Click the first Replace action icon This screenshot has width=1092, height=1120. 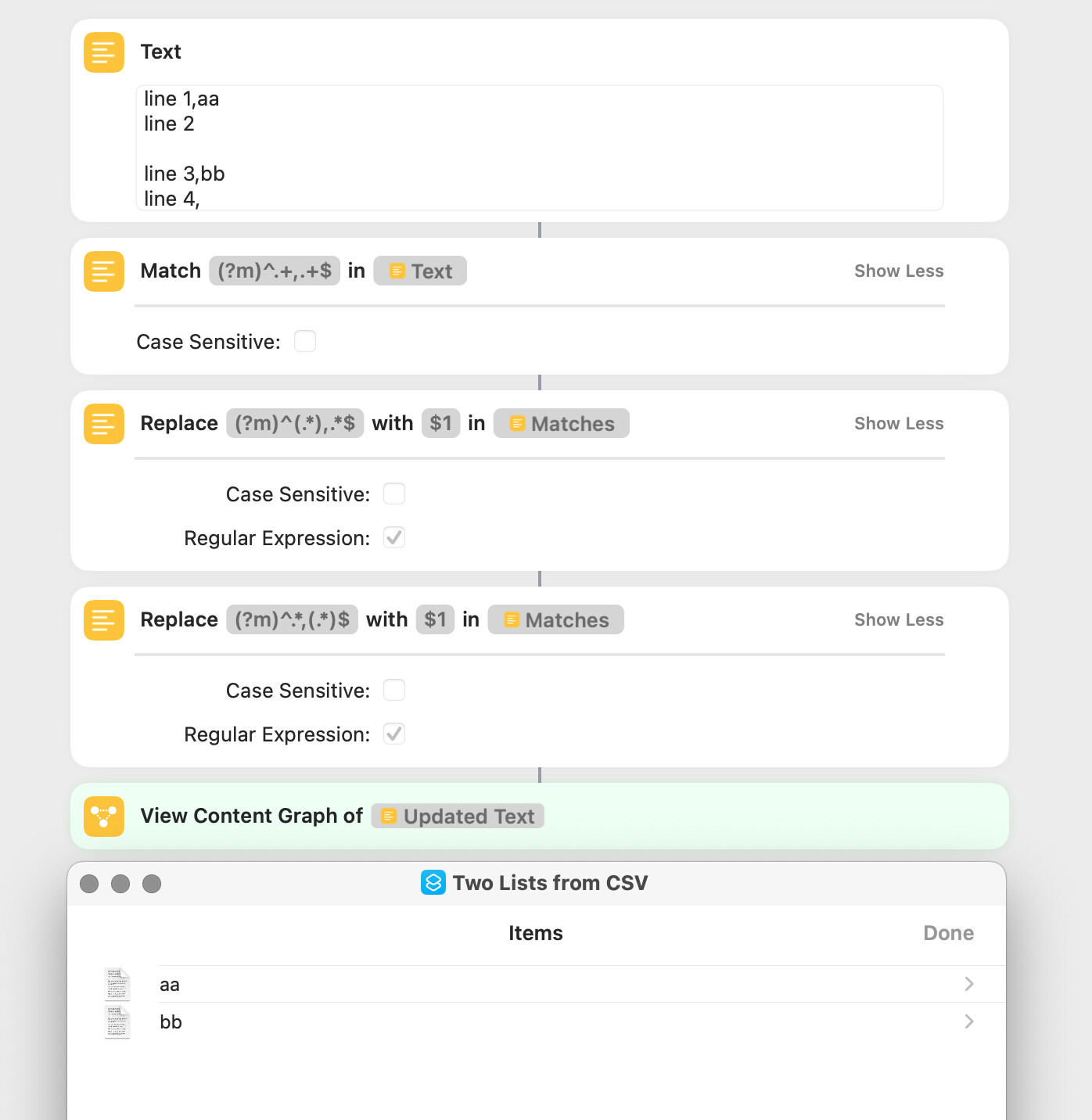[x=104, y=424]
